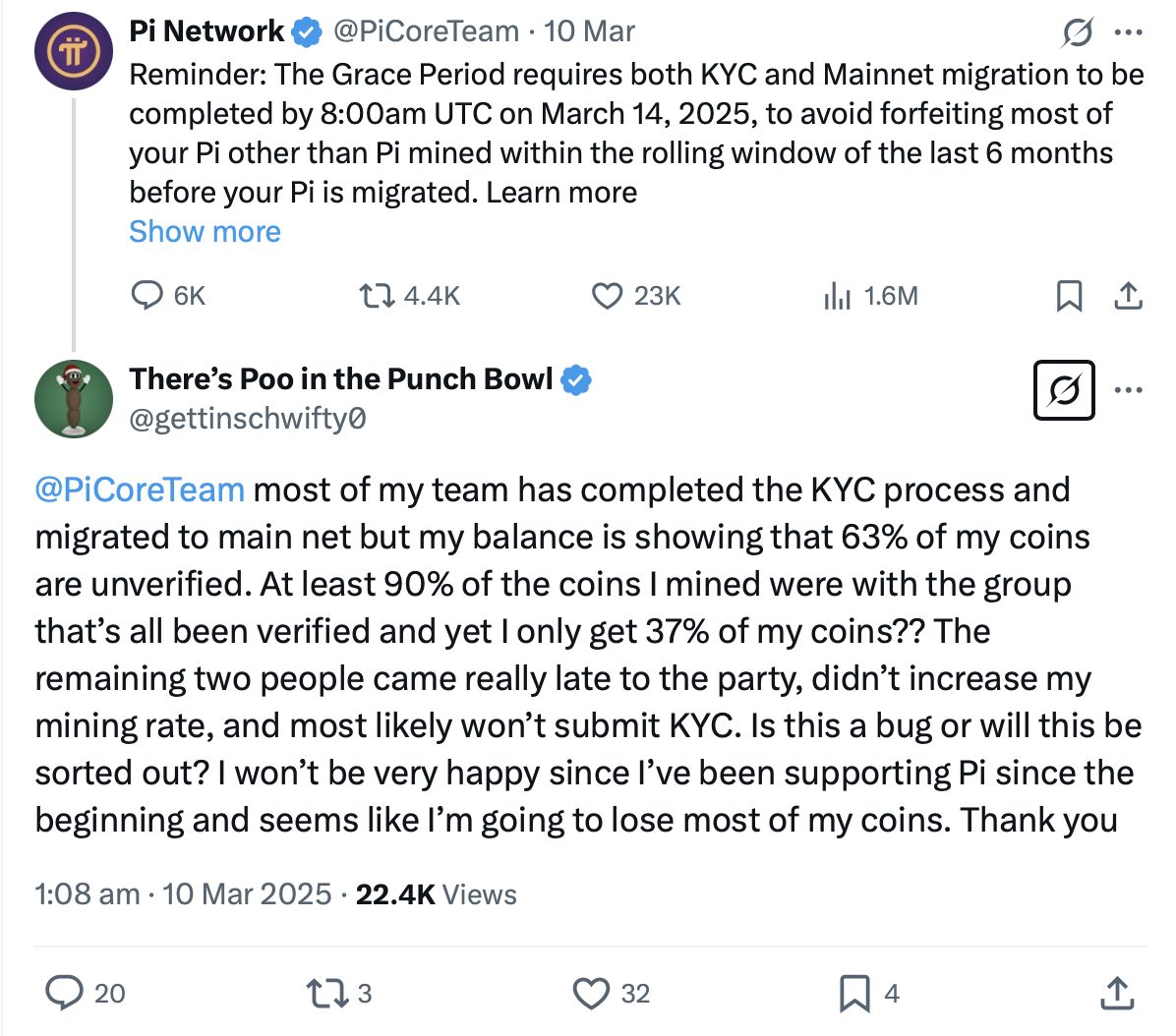Viewport: 1176px width, 1036px height.
Task: Like the Pi Network tweet
Action: coord(608,294)
